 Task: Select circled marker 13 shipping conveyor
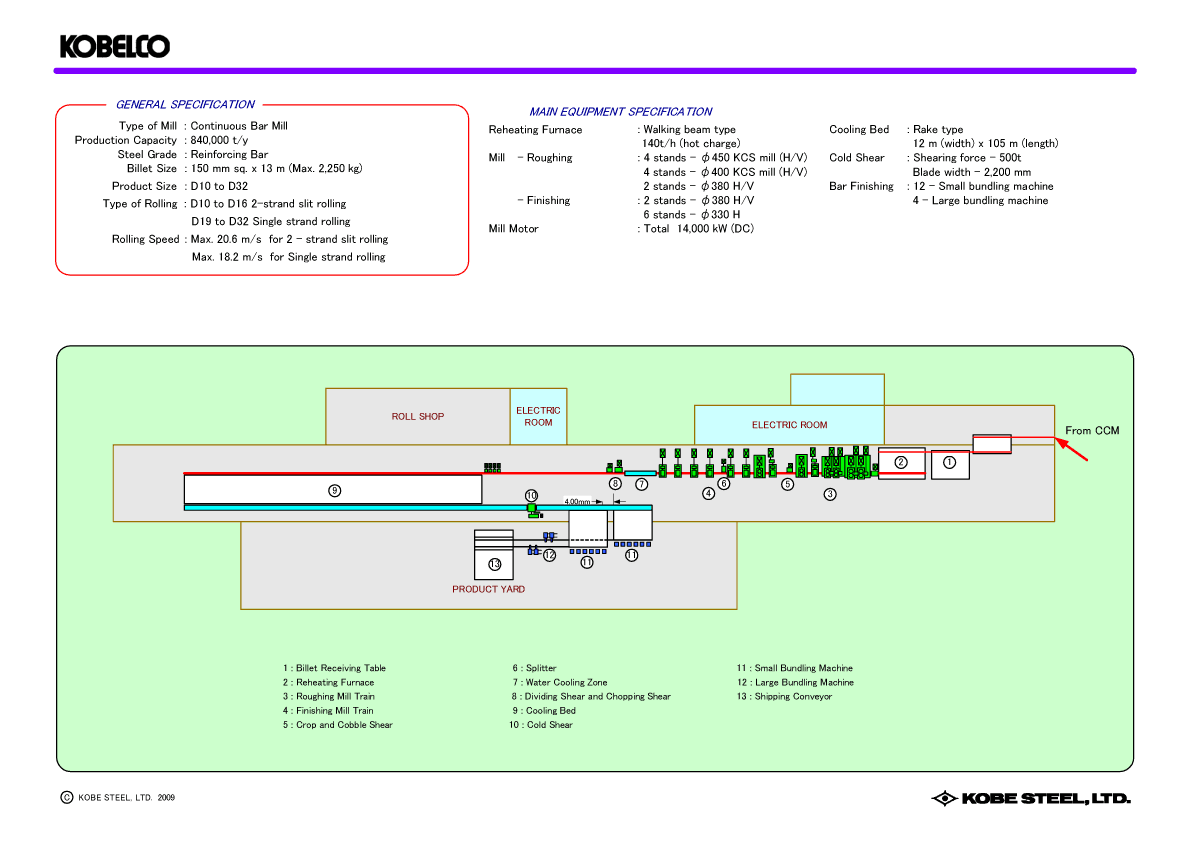494,564
